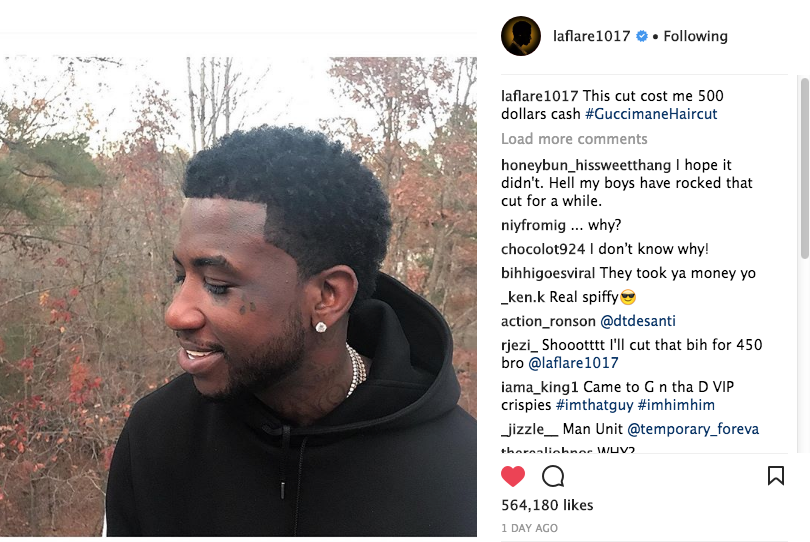Open the @laflare1017 mention in rjezi_ comment
The image size is (810, 542).
click(x=573, y=363)
